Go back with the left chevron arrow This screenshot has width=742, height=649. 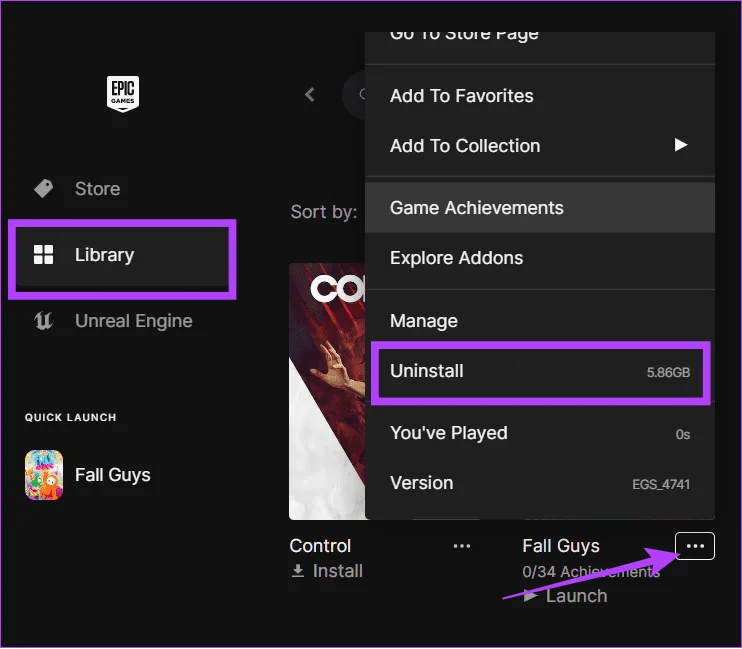pos(310,95)
